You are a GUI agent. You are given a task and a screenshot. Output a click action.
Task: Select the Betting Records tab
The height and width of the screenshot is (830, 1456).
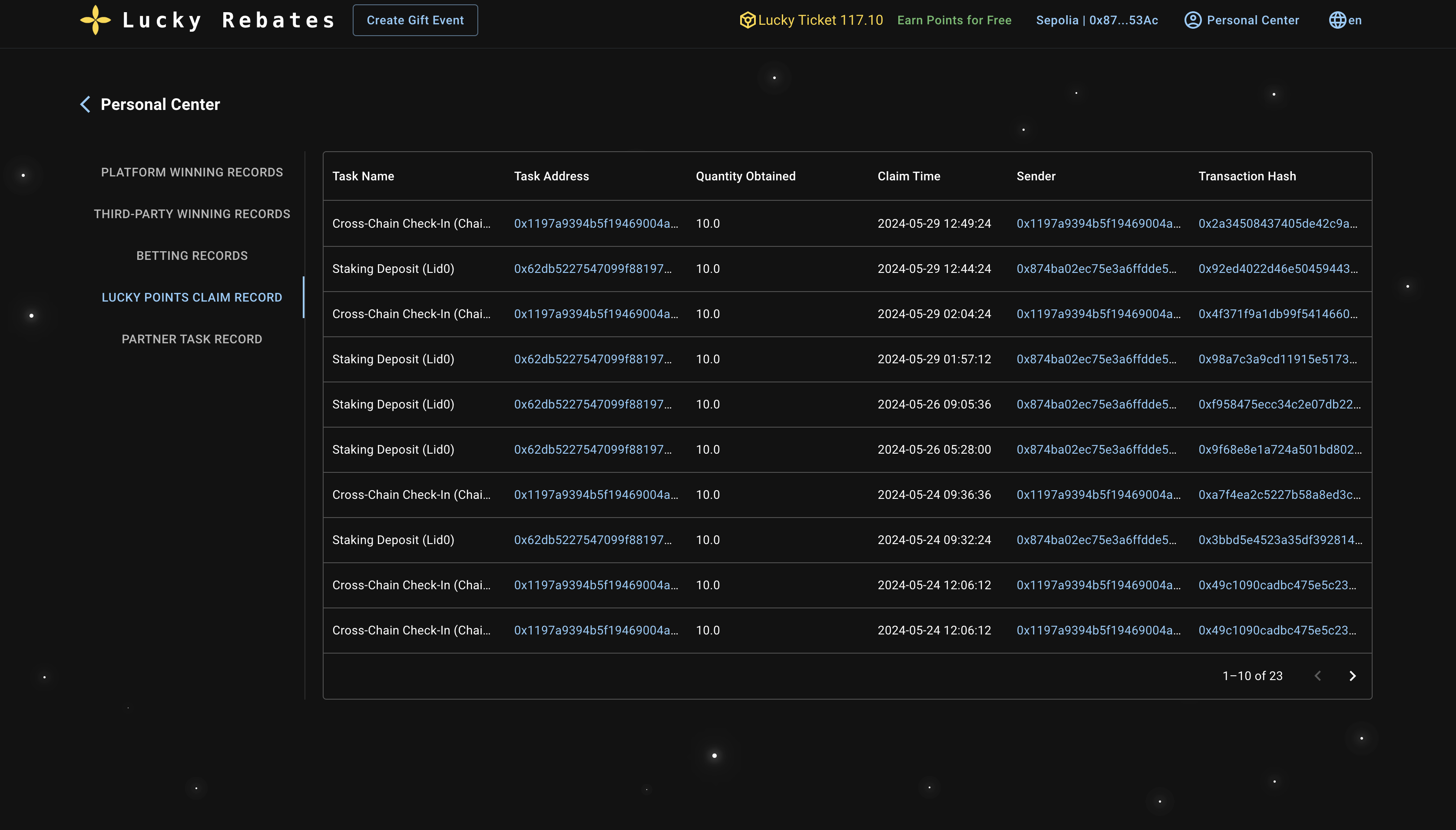192,256
